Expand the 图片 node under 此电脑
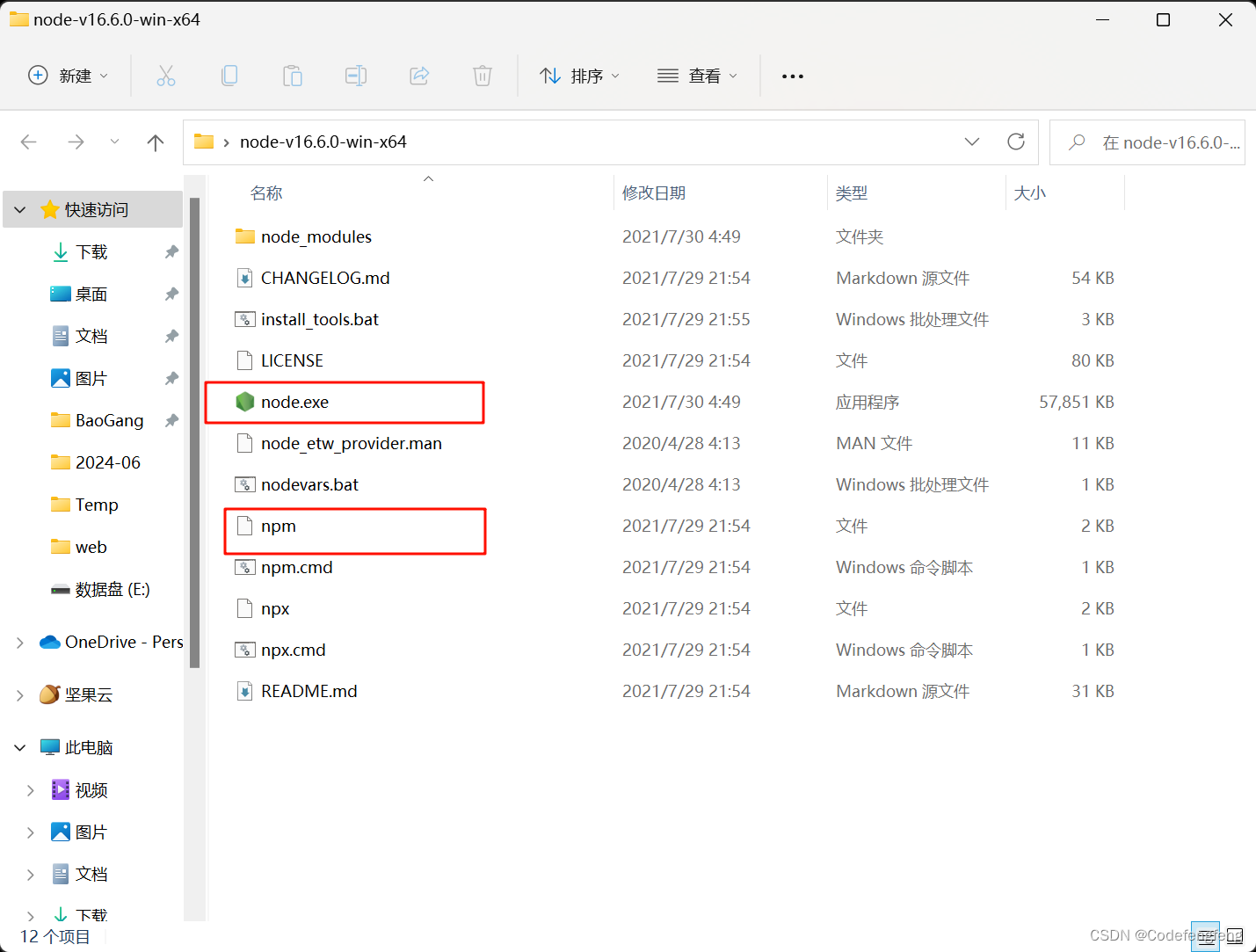The height and width of the screenshot is (952, 1256). (x=31, y=832)
